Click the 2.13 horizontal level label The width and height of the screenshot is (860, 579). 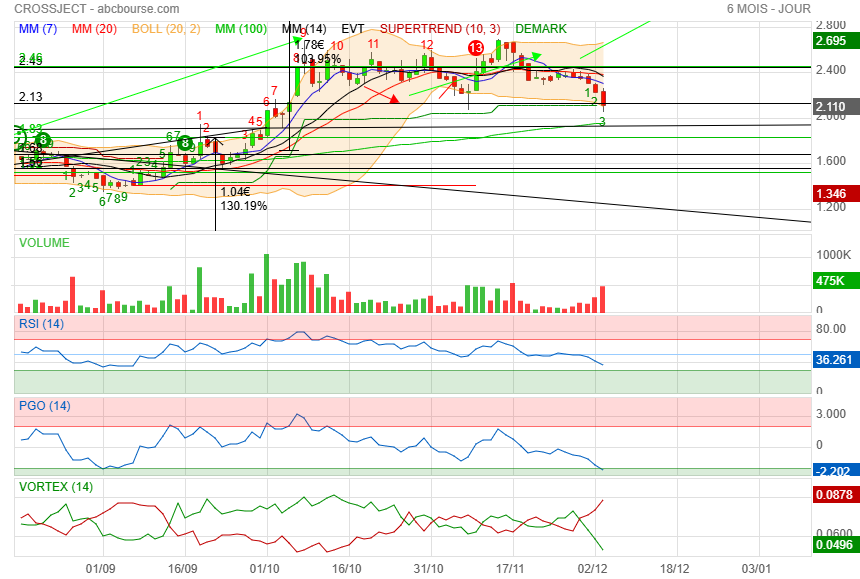(x=31, y=96)
